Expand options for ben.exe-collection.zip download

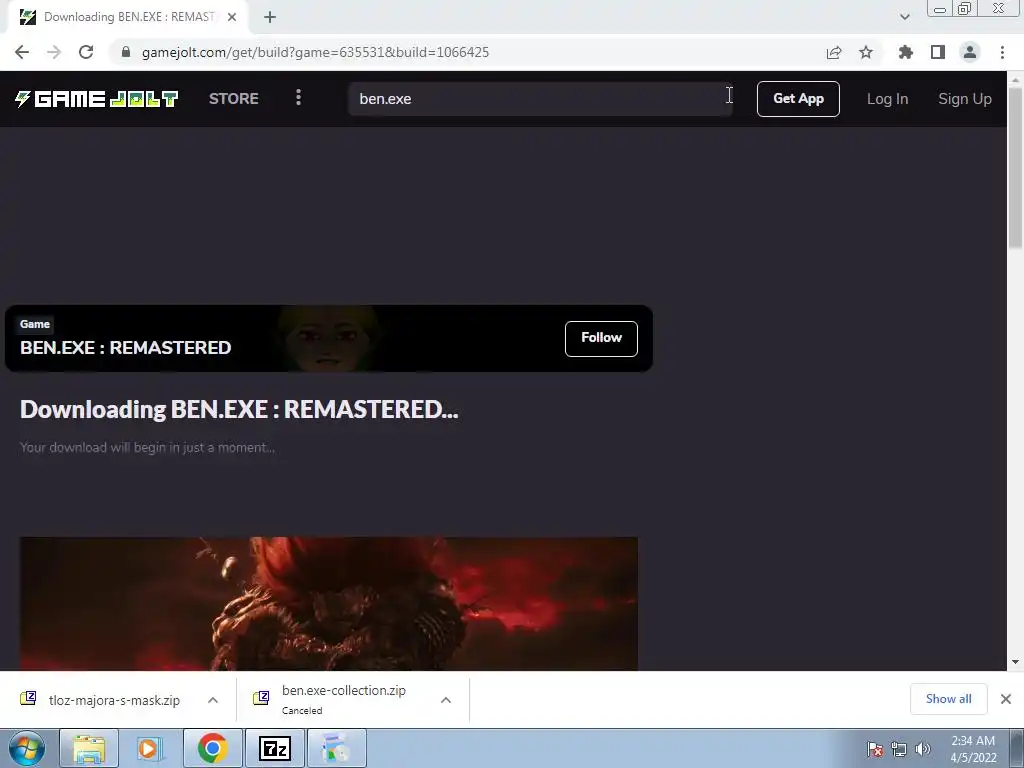coord(446,700)
